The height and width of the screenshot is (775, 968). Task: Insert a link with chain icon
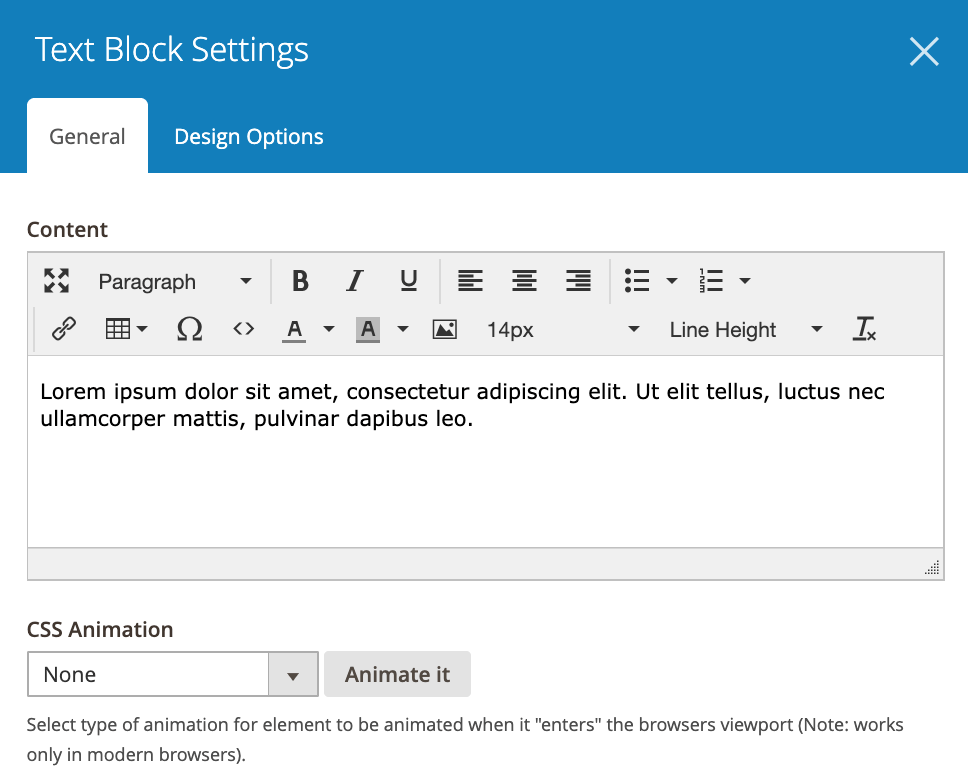pyautogui.click(x=64, y=329)
